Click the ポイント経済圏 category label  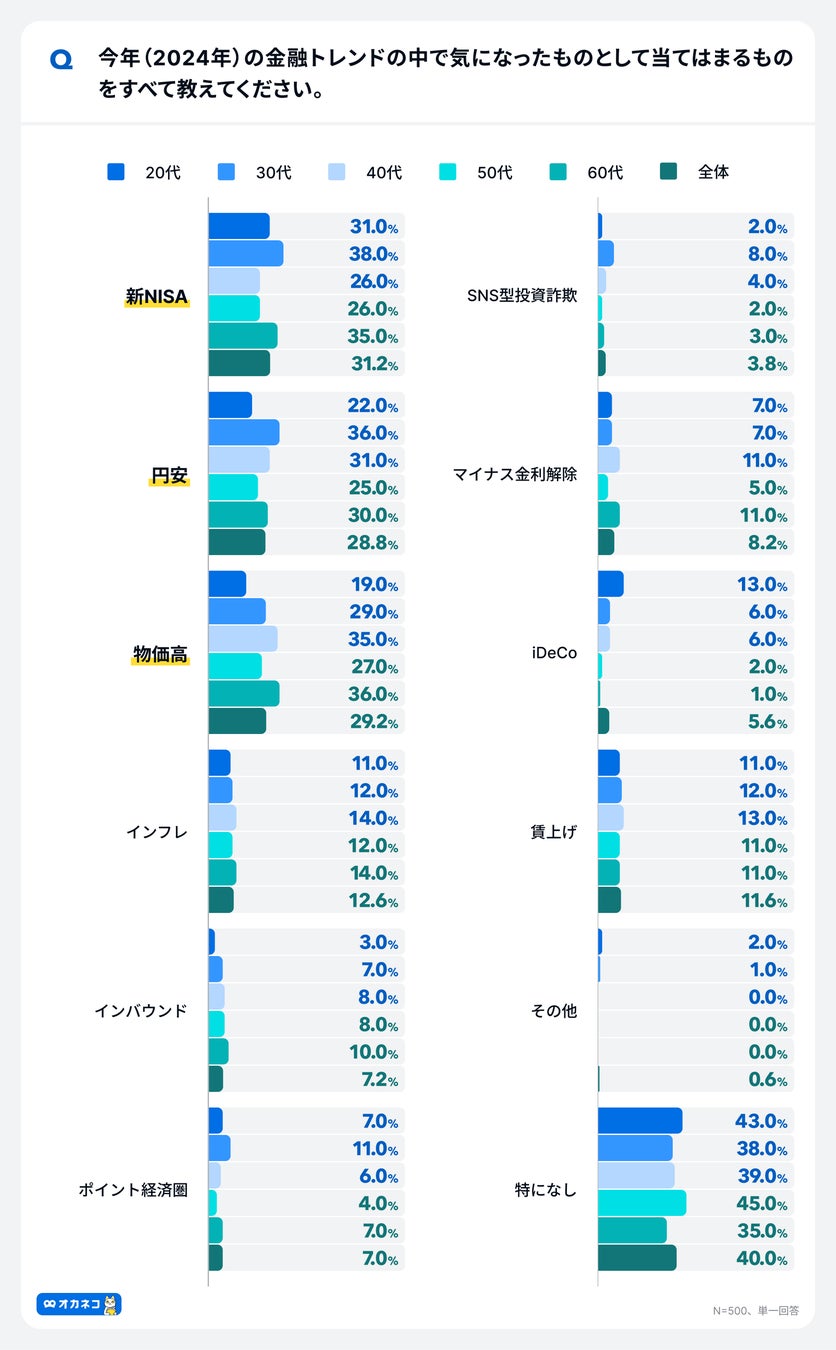(x=133, y=1190)
